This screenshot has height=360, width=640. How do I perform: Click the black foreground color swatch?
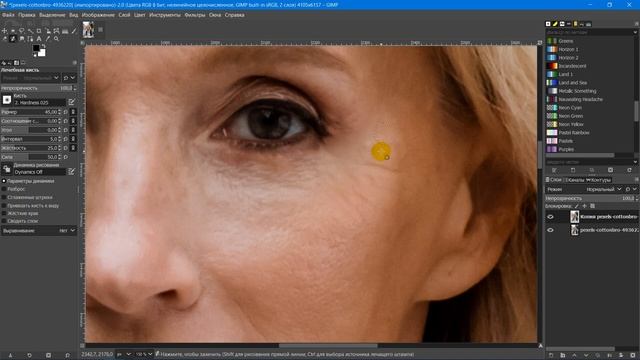click(x=36, y=48)
